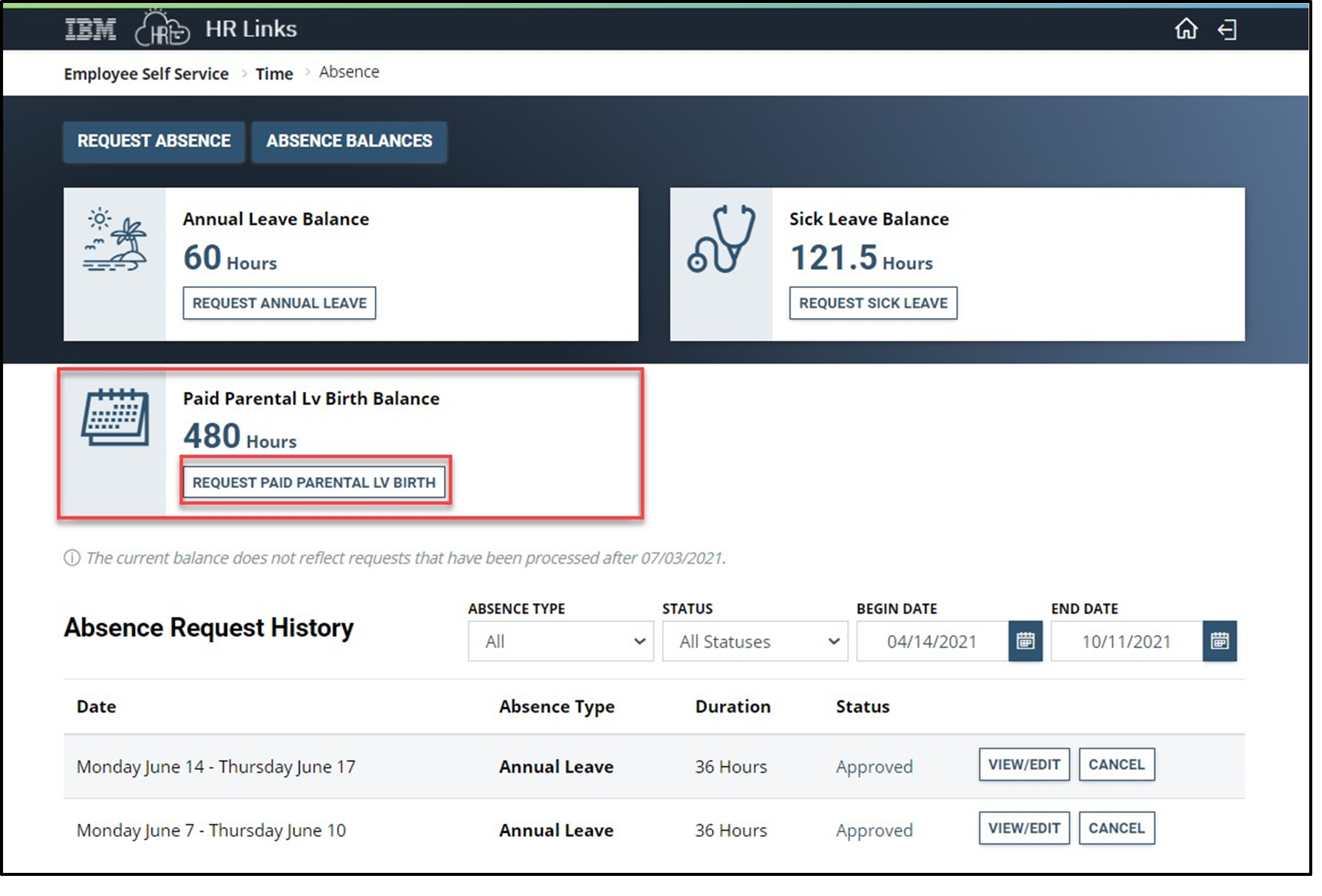Click the Begin Date field showing 04/14/2021

pos(932,640)
